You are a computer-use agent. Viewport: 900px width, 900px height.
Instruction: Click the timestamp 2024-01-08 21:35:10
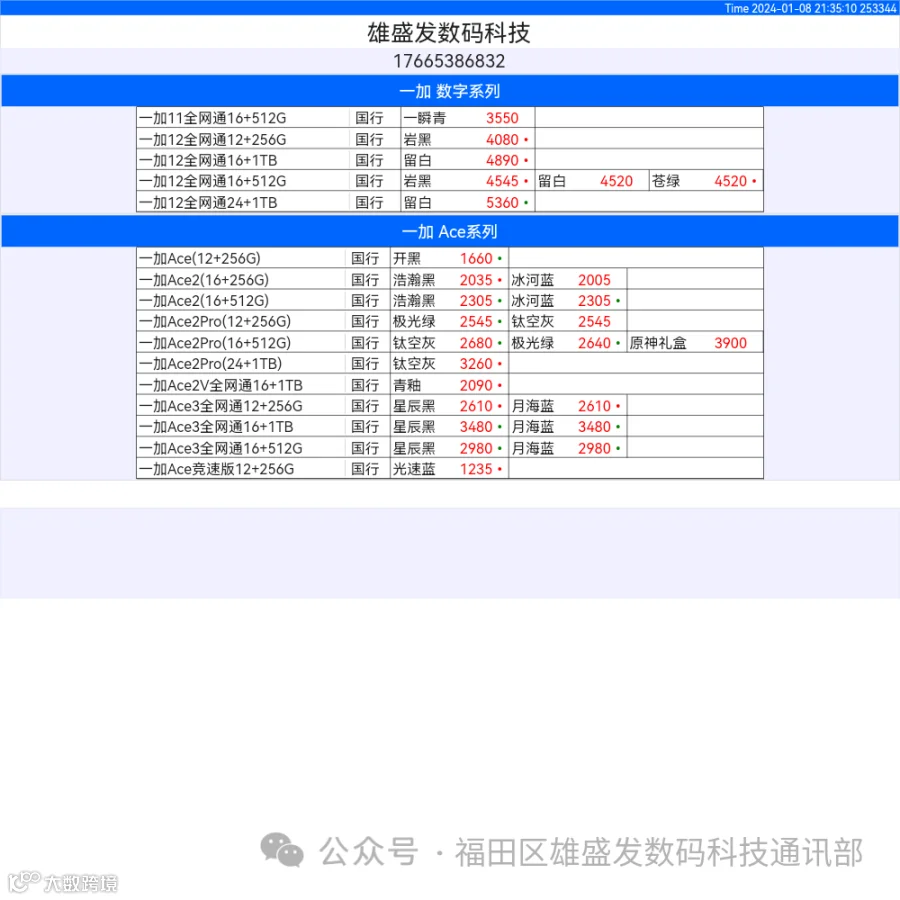coord(804,8)
